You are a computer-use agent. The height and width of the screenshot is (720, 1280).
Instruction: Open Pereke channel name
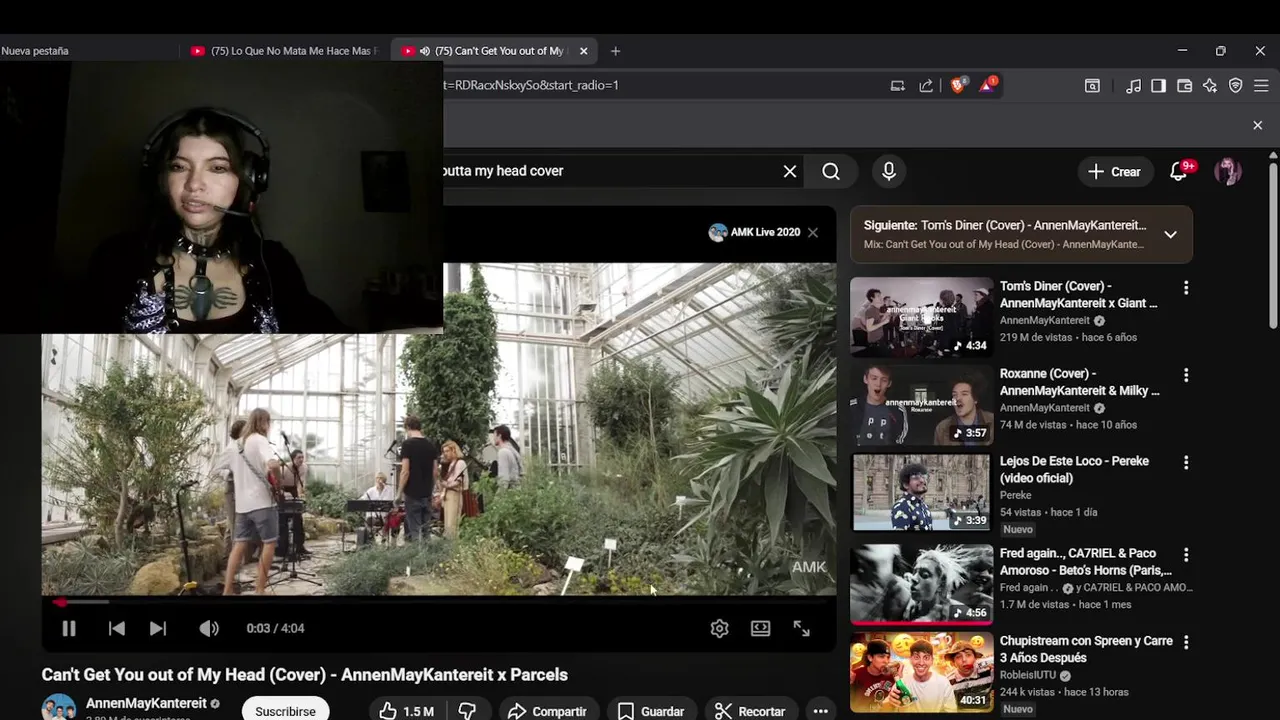[x=1016, y=495]
